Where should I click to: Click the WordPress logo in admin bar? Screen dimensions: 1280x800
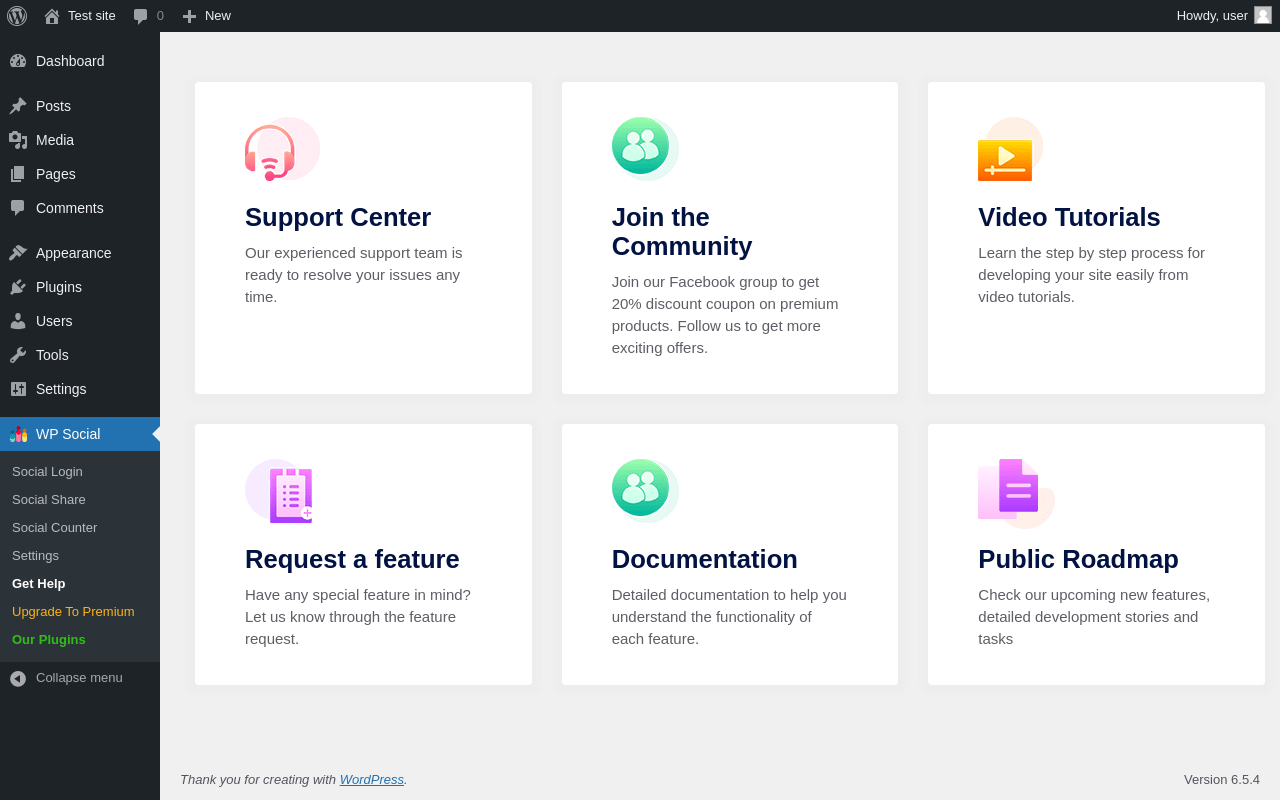coord(17,16)
